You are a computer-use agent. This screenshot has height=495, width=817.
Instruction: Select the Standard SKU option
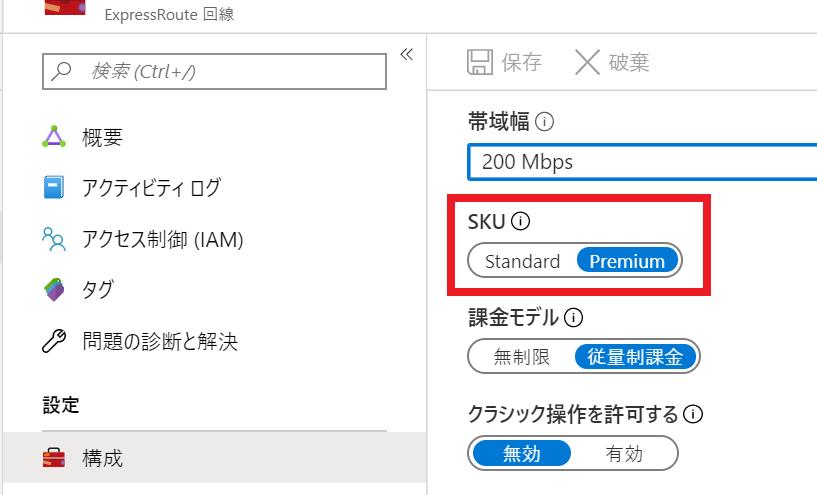522,262
